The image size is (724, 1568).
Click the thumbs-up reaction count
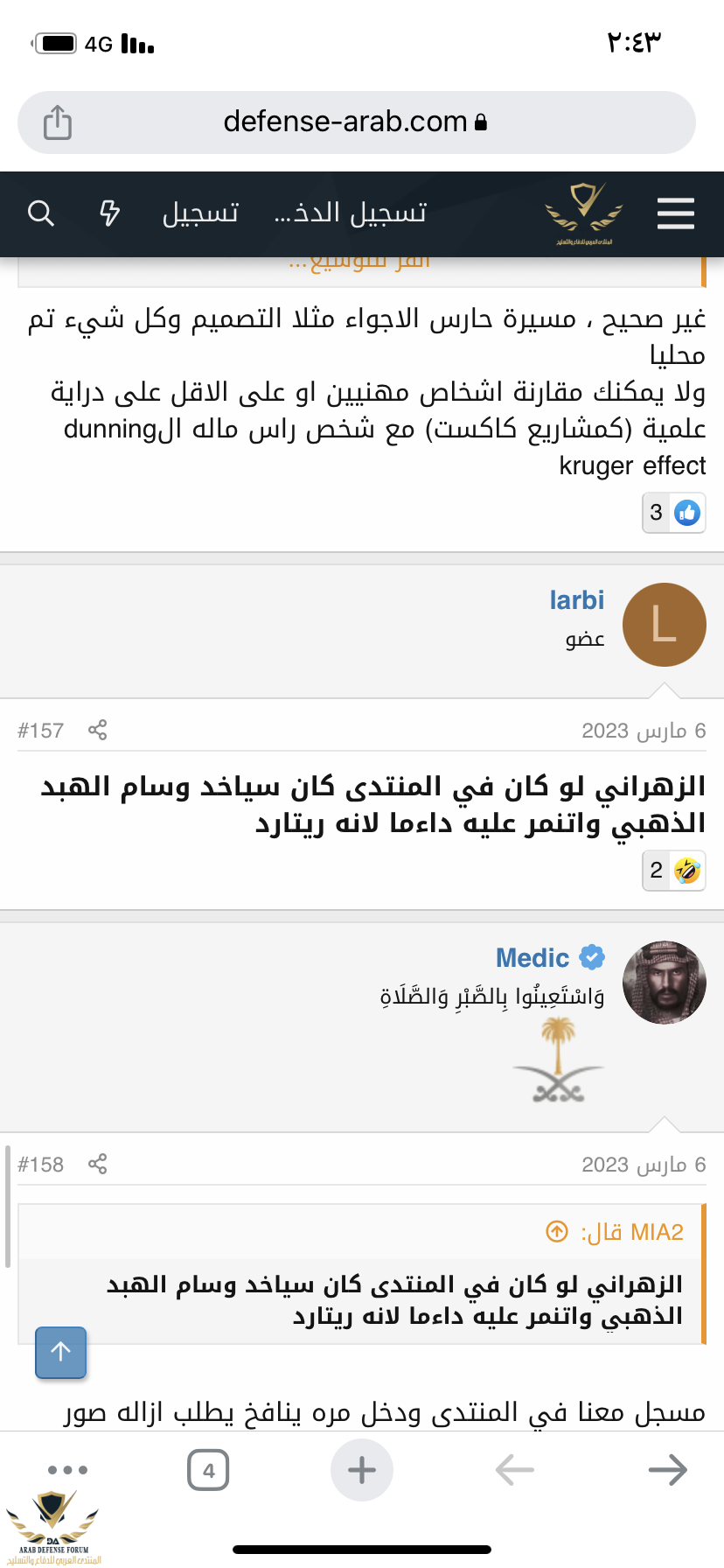pyautogui.click(x=673, y=513)
